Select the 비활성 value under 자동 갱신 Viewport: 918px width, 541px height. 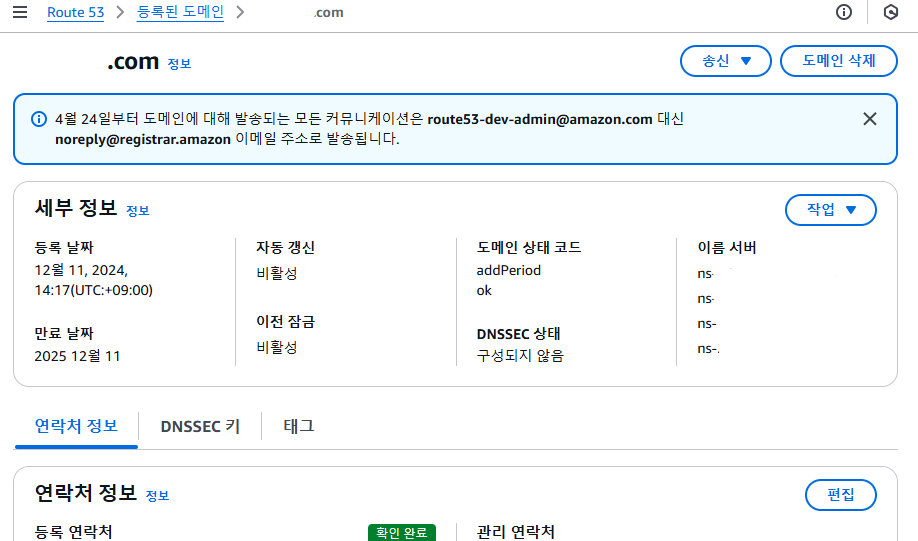pos(277,273)
